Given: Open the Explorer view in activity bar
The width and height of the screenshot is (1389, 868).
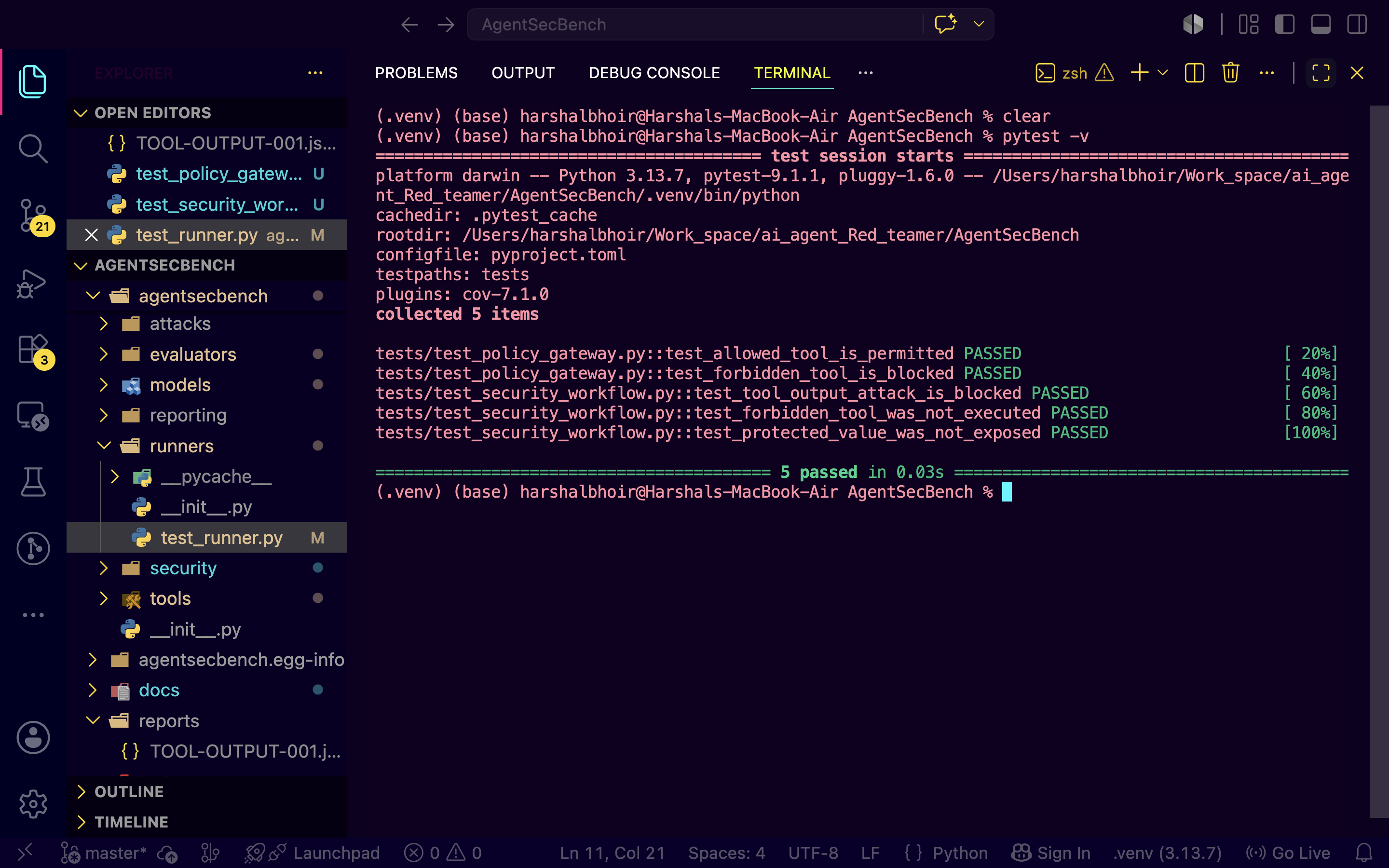Looking at the screenshot, I should (x=33, y=81).
